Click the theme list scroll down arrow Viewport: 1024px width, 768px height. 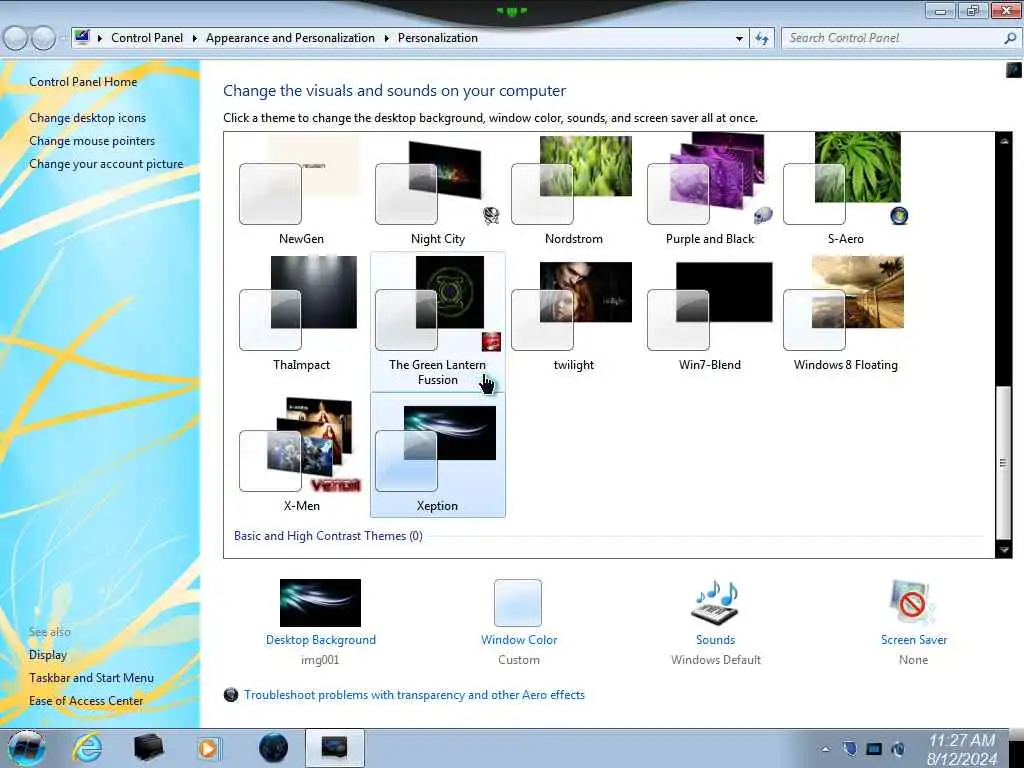tap(1004, 551)
